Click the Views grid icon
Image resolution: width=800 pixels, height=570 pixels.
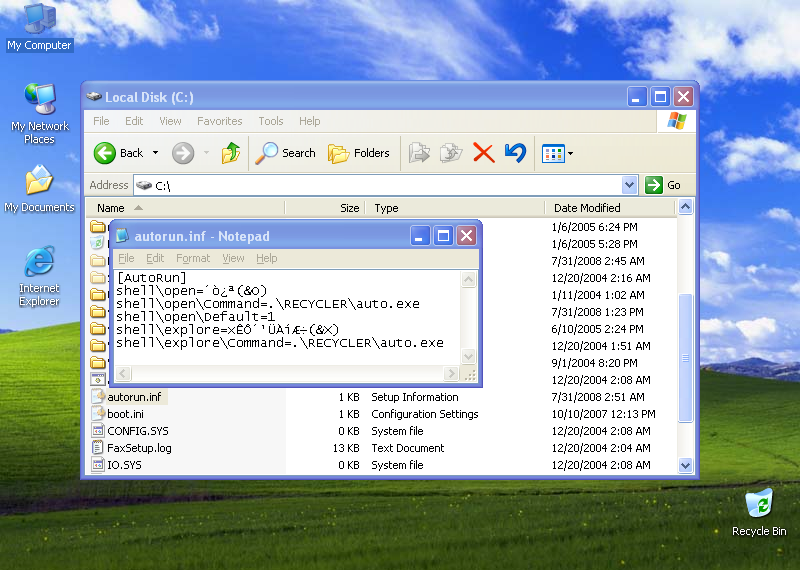coord(554,153)
